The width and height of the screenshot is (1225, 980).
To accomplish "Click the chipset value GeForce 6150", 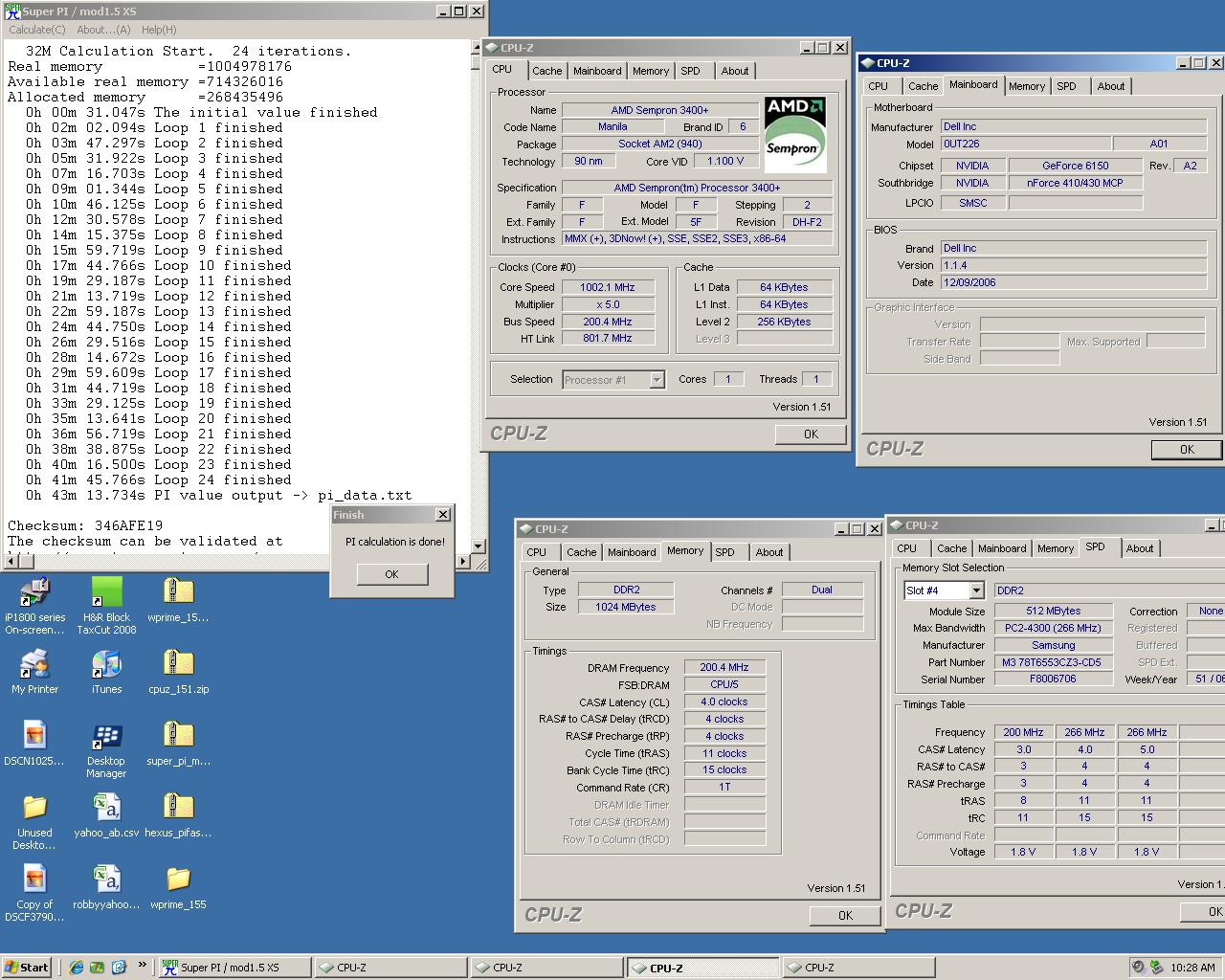I will tap(1076, 166).
